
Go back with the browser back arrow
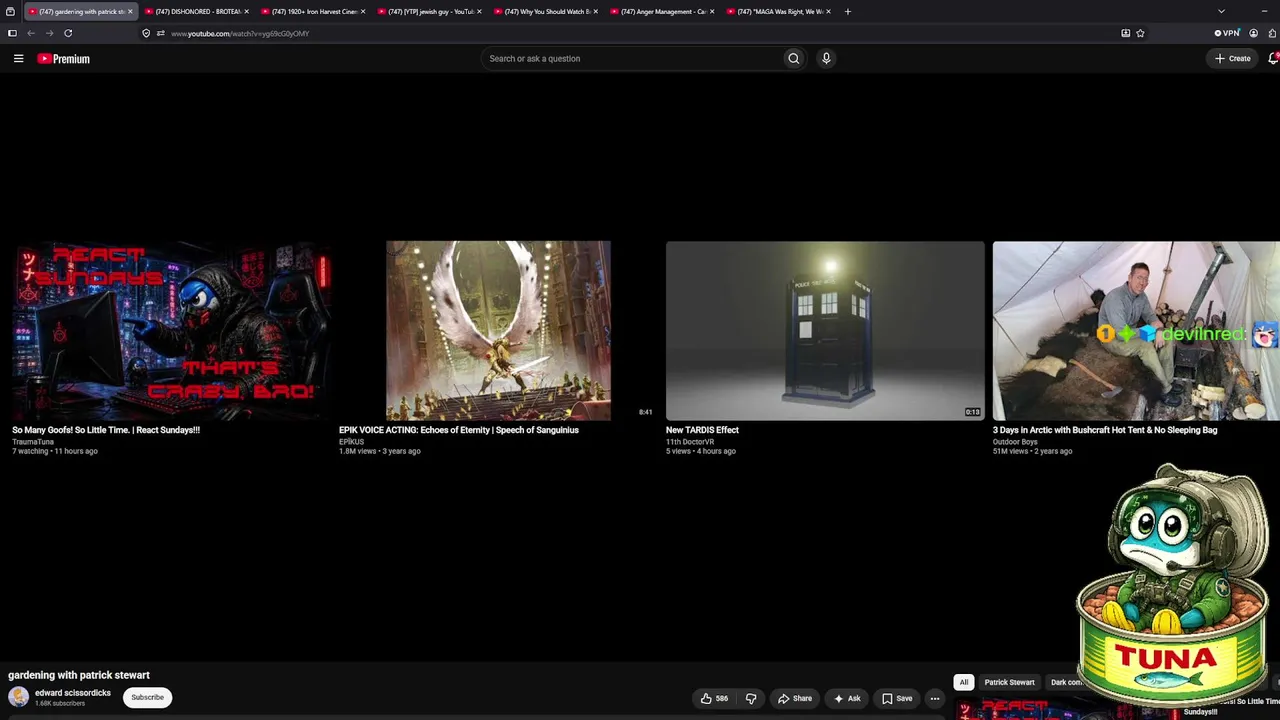[x=30, y=33]
